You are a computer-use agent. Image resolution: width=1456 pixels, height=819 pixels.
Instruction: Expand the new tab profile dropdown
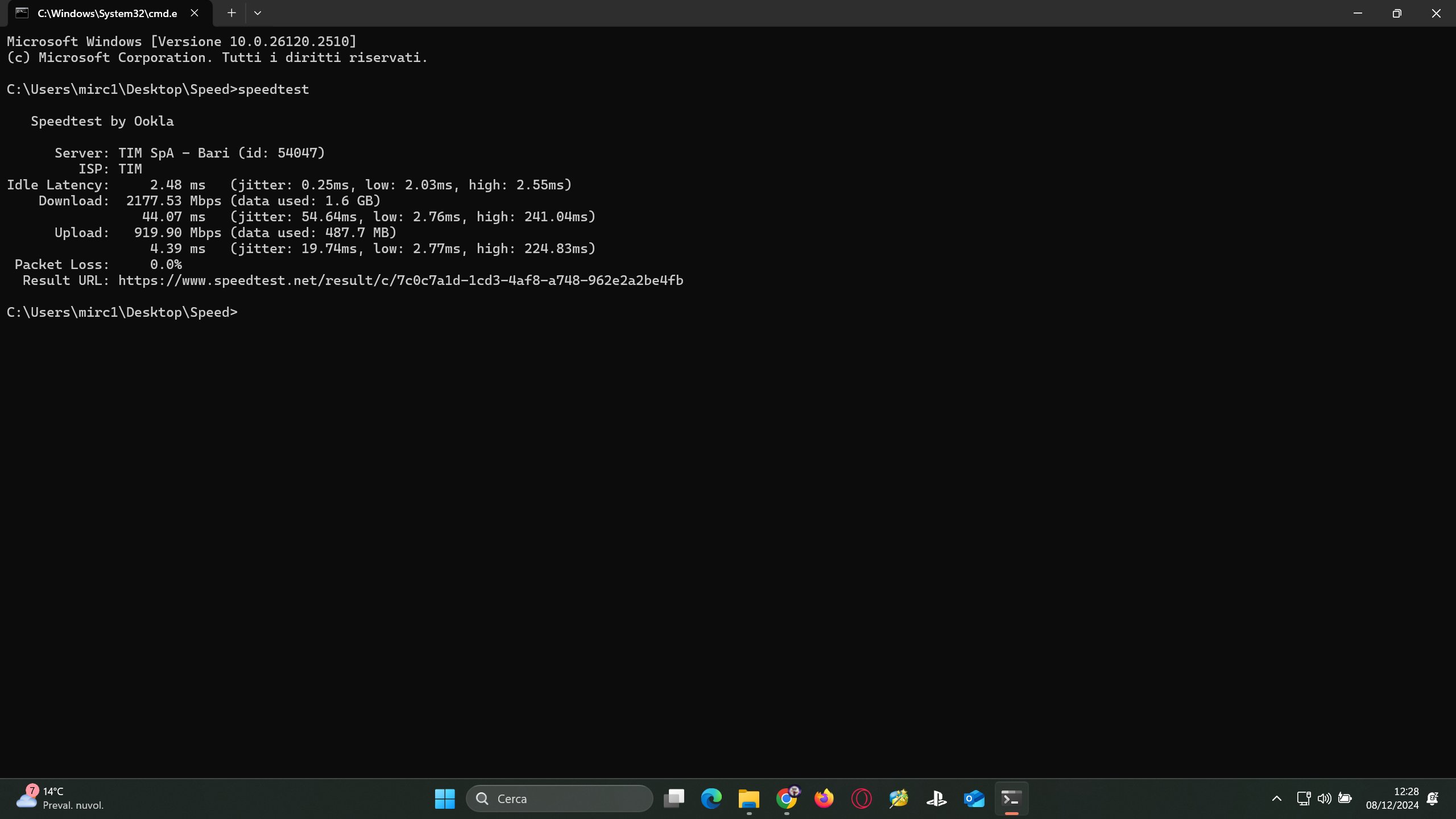(258, 13)
